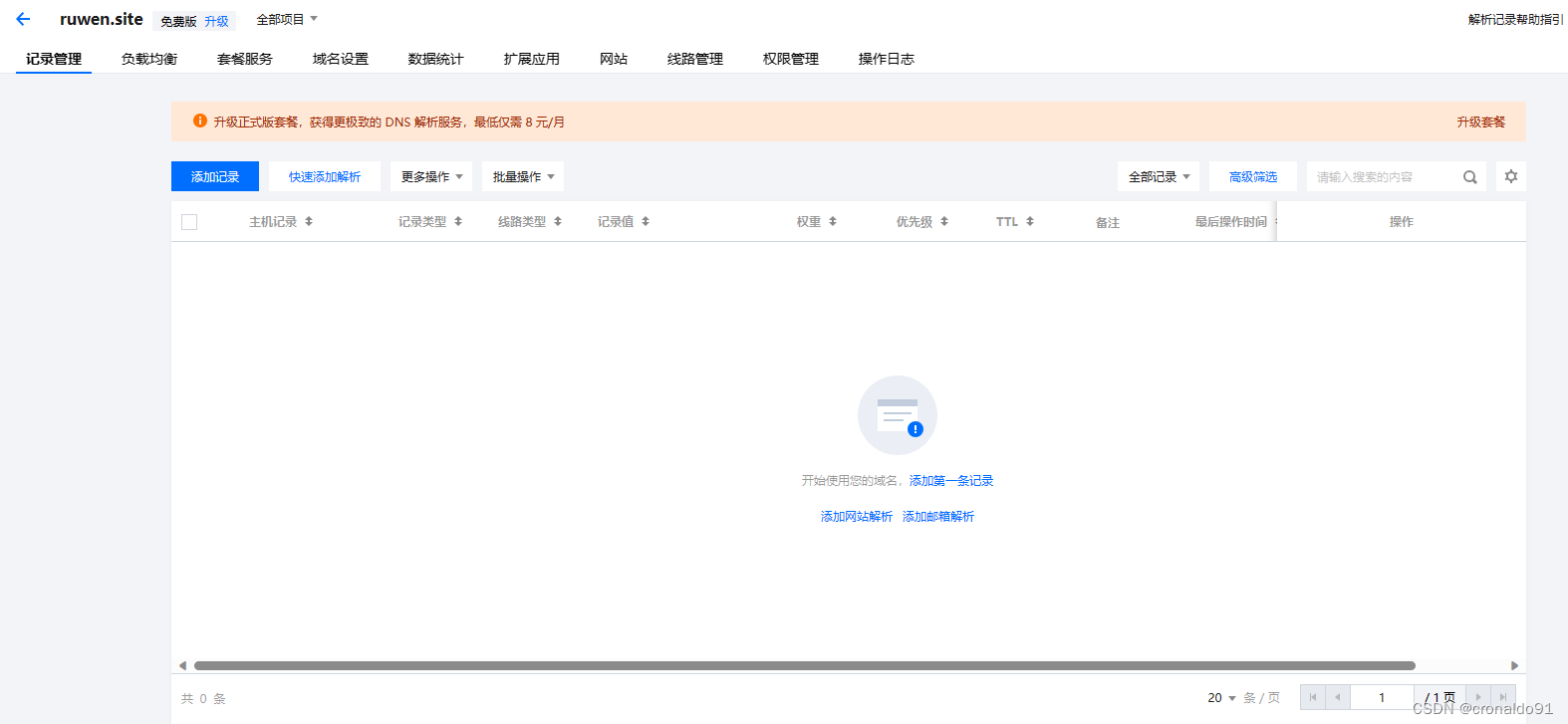
Task: Click the empty-state document icon
Action: (x=898, y=415)
